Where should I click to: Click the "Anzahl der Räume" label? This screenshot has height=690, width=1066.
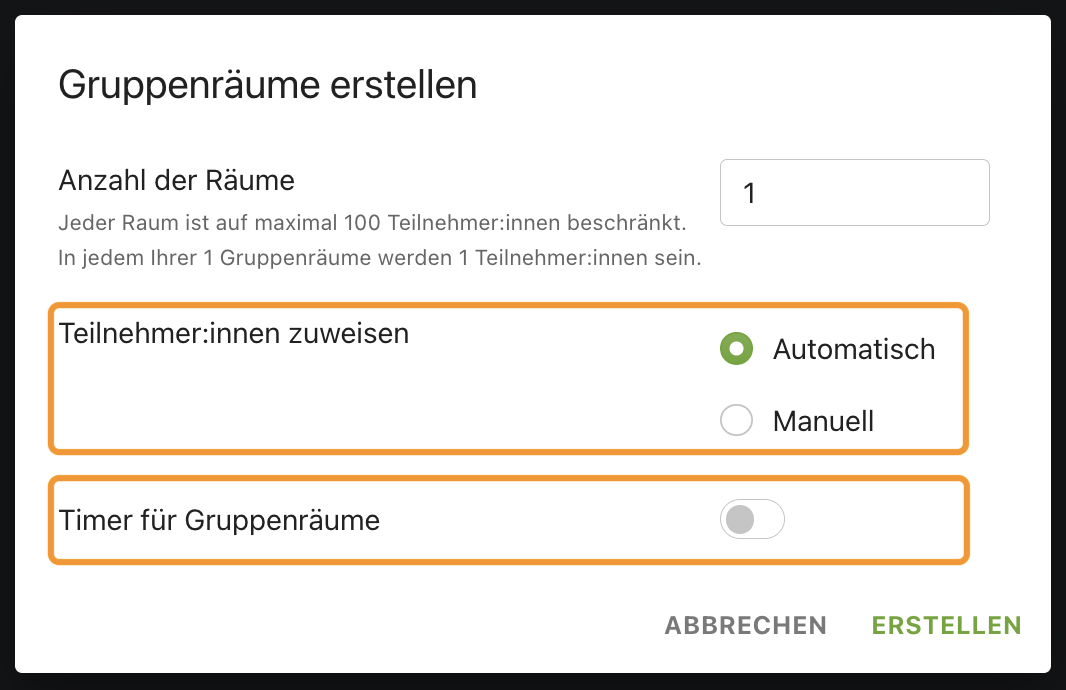(177, 181)
